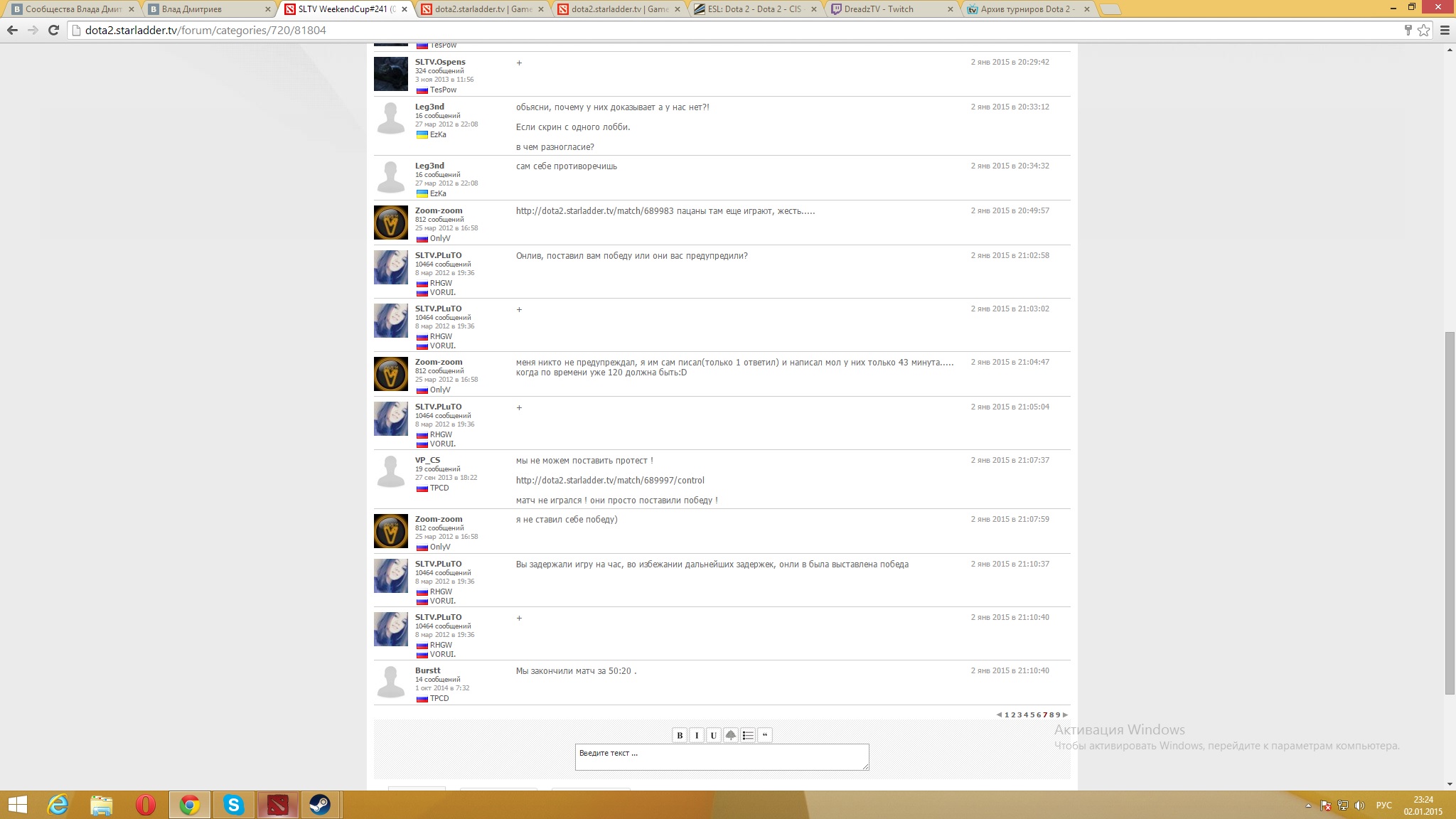Go to forum page 9

click(1059, 715)
